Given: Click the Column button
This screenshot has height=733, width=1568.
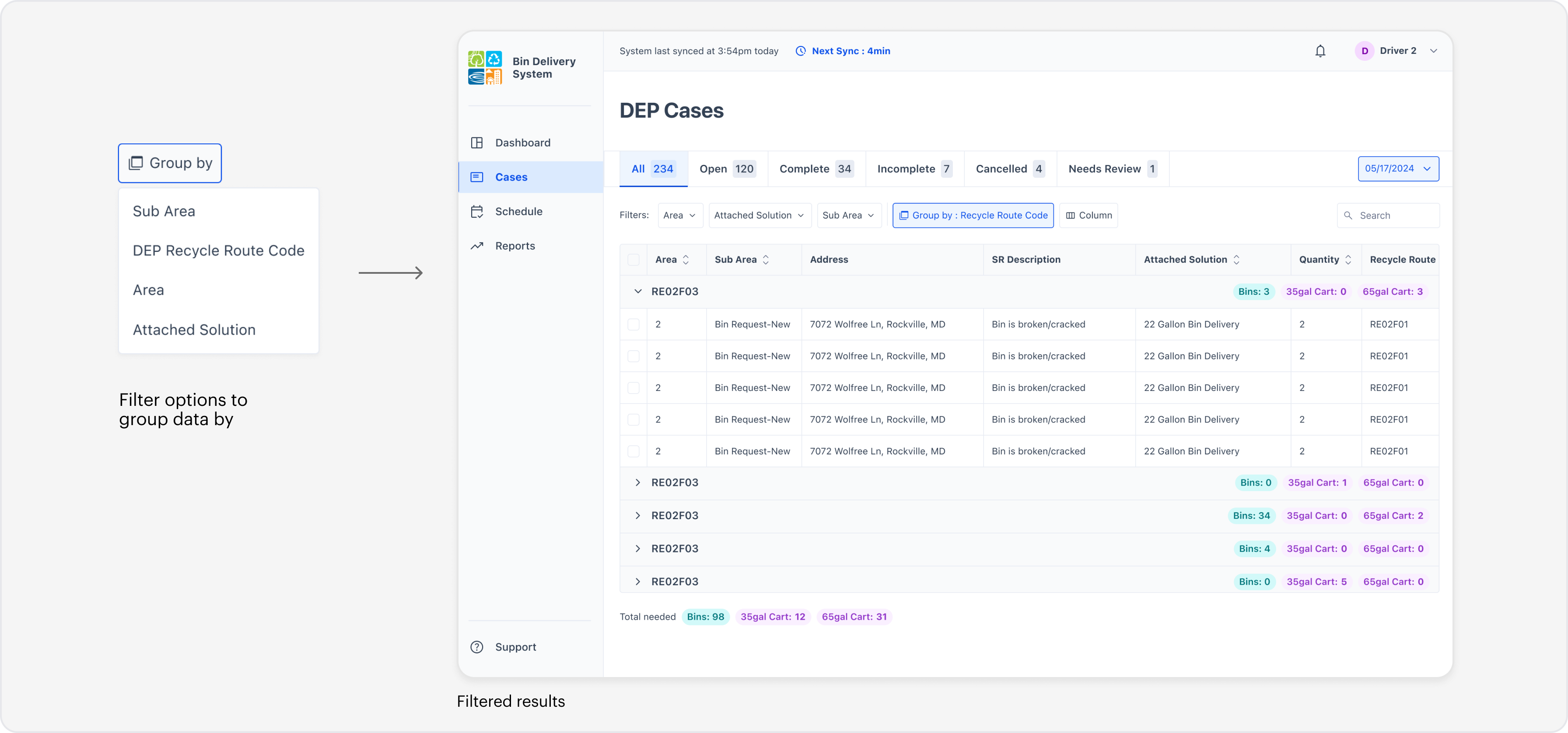Looking at the screenshot, I should coord(1088,215).
